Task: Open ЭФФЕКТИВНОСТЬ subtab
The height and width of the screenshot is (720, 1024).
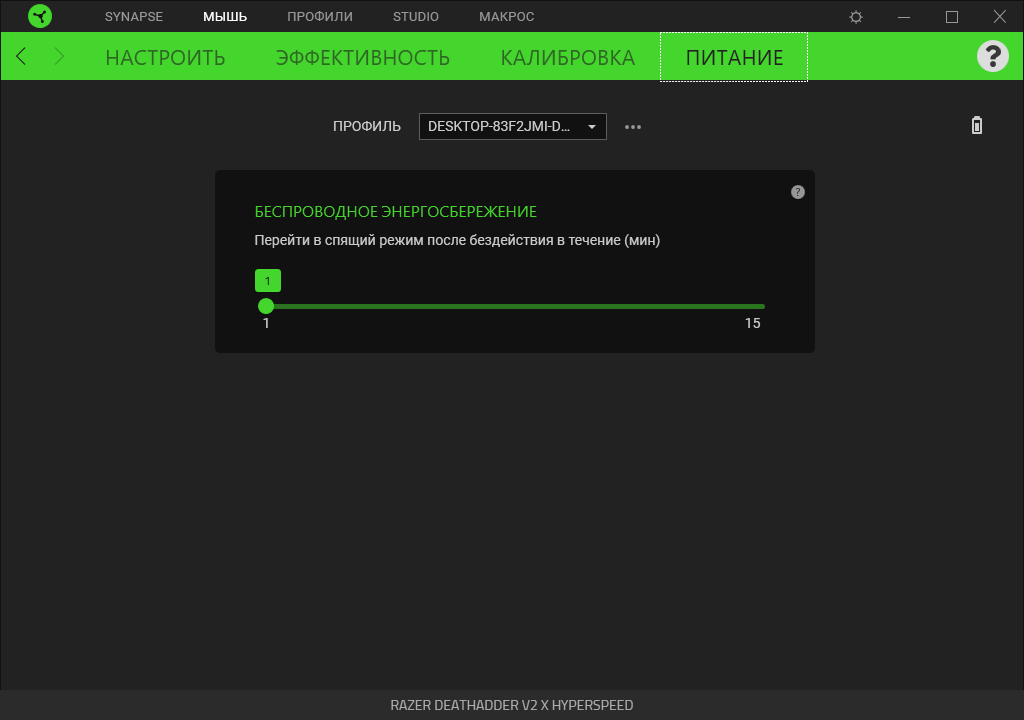Action: pyautogui.click(x=362, y=57)
